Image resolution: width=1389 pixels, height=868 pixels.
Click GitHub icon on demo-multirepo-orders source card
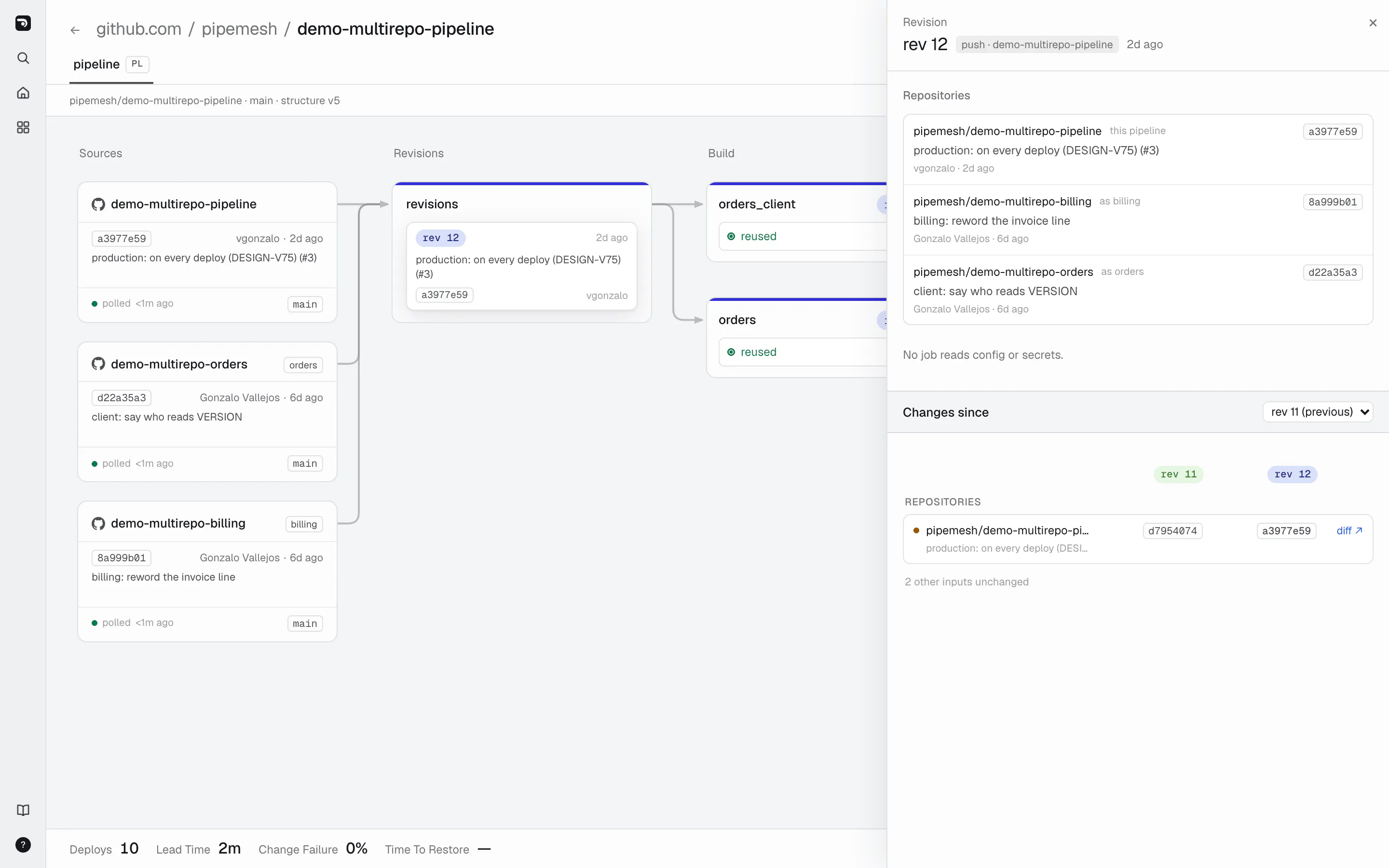(98, 364)
